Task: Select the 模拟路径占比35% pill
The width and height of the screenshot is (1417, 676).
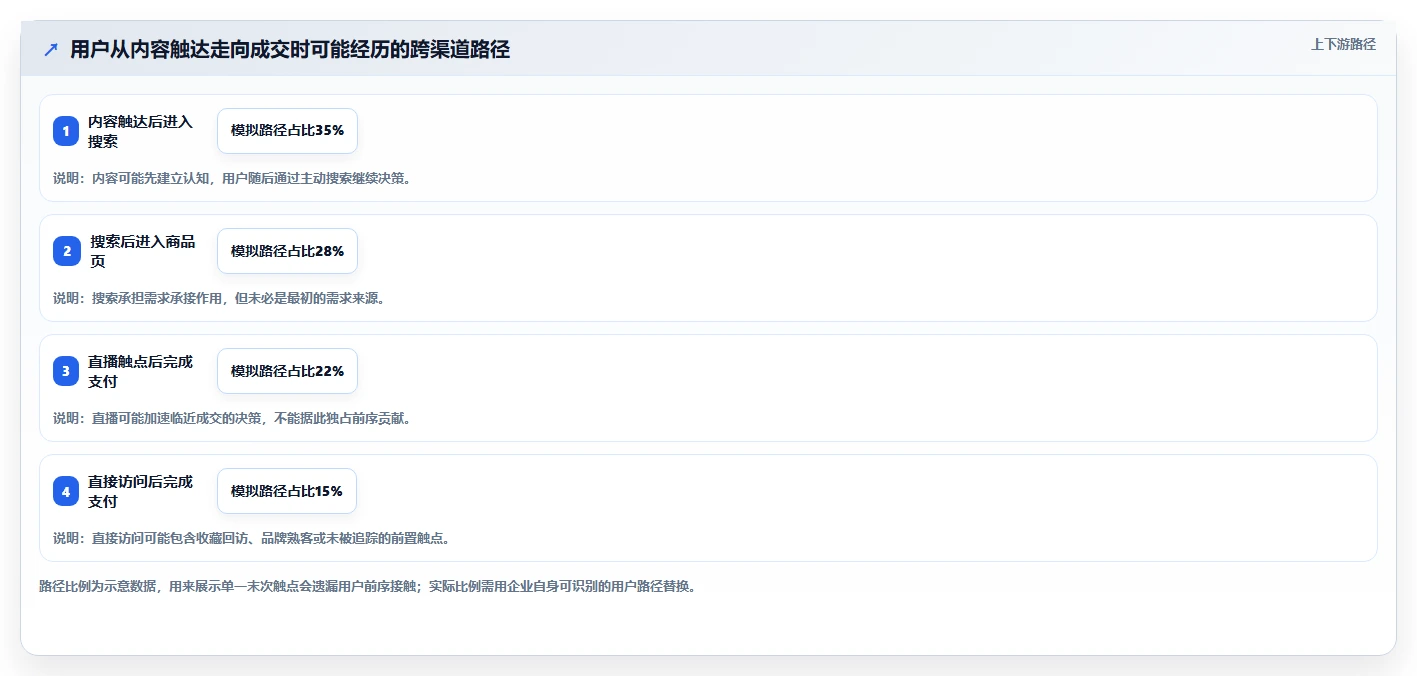Action: pos(287,131)
